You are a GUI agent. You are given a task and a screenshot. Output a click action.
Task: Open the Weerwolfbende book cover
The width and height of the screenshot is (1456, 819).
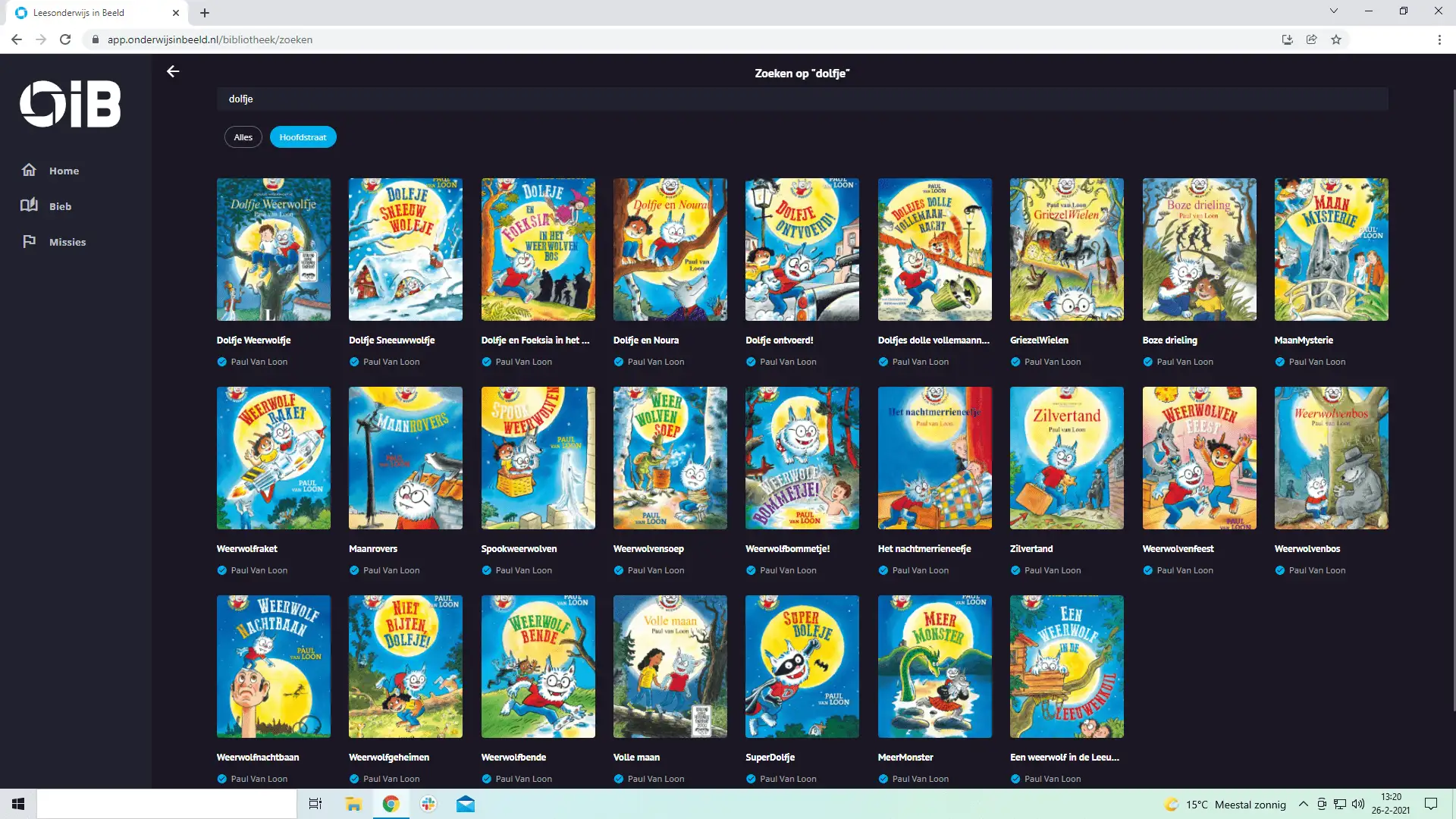pos(538,667)
